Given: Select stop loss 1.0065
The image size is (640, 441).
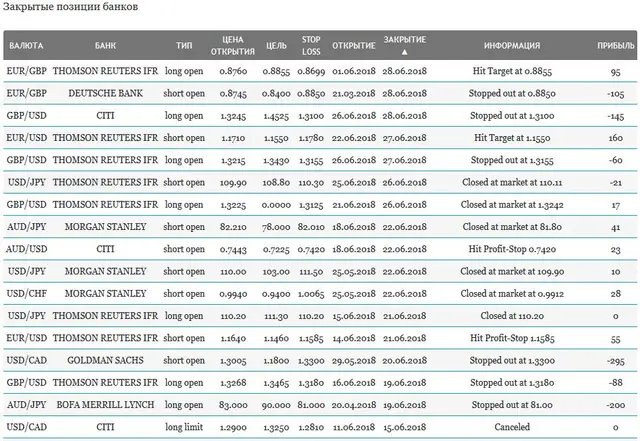Looking at the screenshot, I should coord(311,294).
